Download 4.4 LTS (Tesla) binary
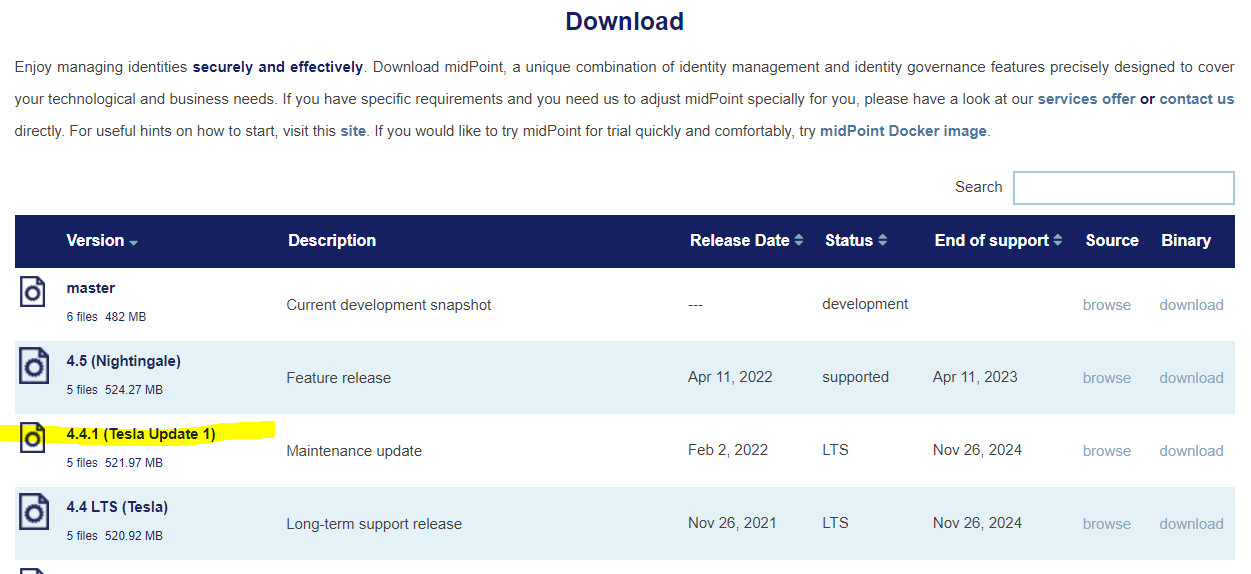The image size is (1251, 574). coord(1191,524)
